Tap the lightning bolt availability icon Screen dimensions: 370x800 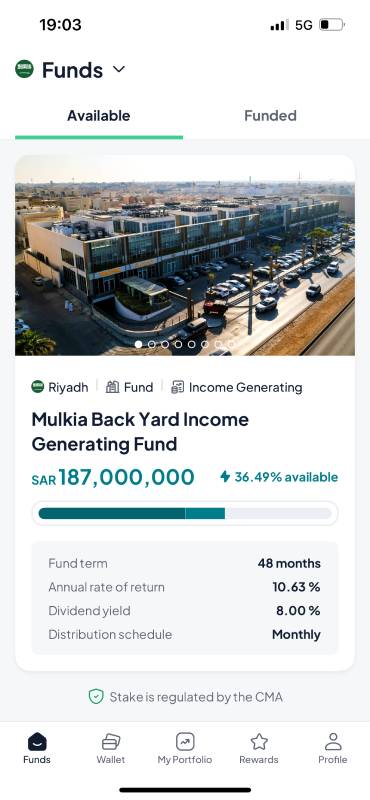[x=225, y=477]
